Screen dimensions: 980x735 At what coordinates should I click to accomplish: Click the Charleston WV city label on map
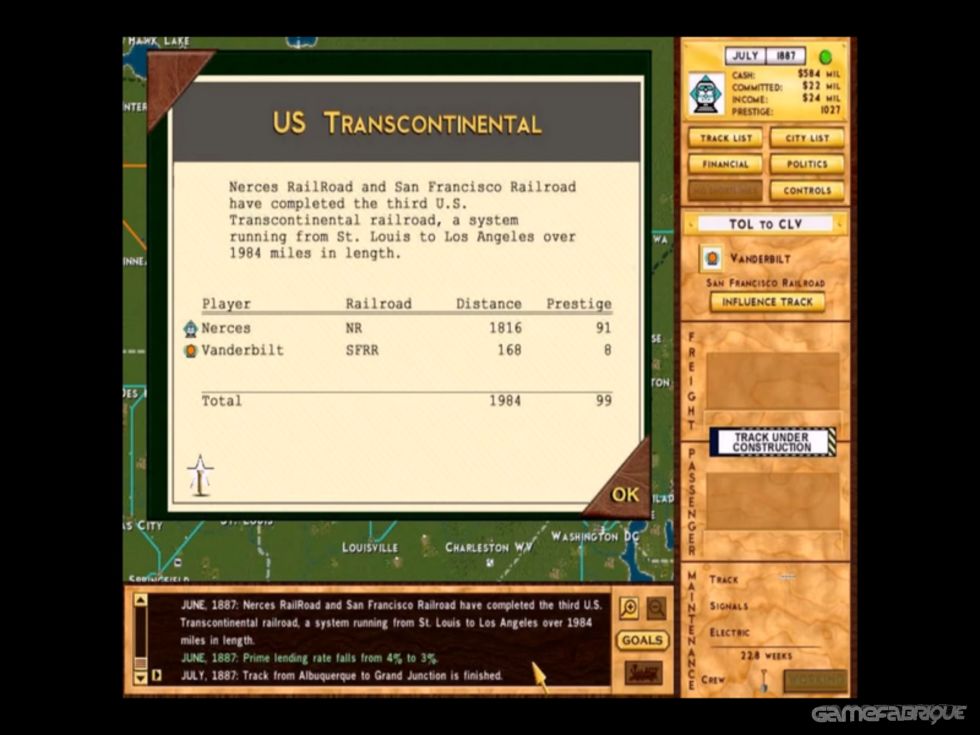tap(489, 548)
